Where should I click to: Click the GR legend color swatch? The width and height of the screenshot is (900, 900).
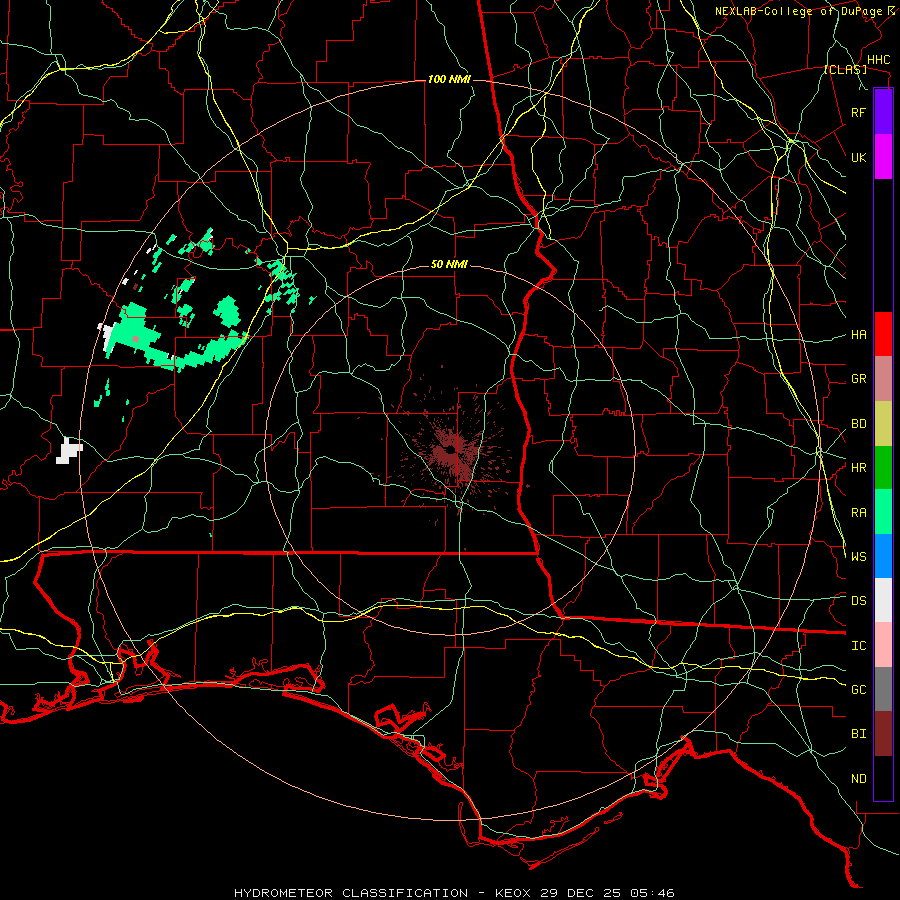click(883, 379)
